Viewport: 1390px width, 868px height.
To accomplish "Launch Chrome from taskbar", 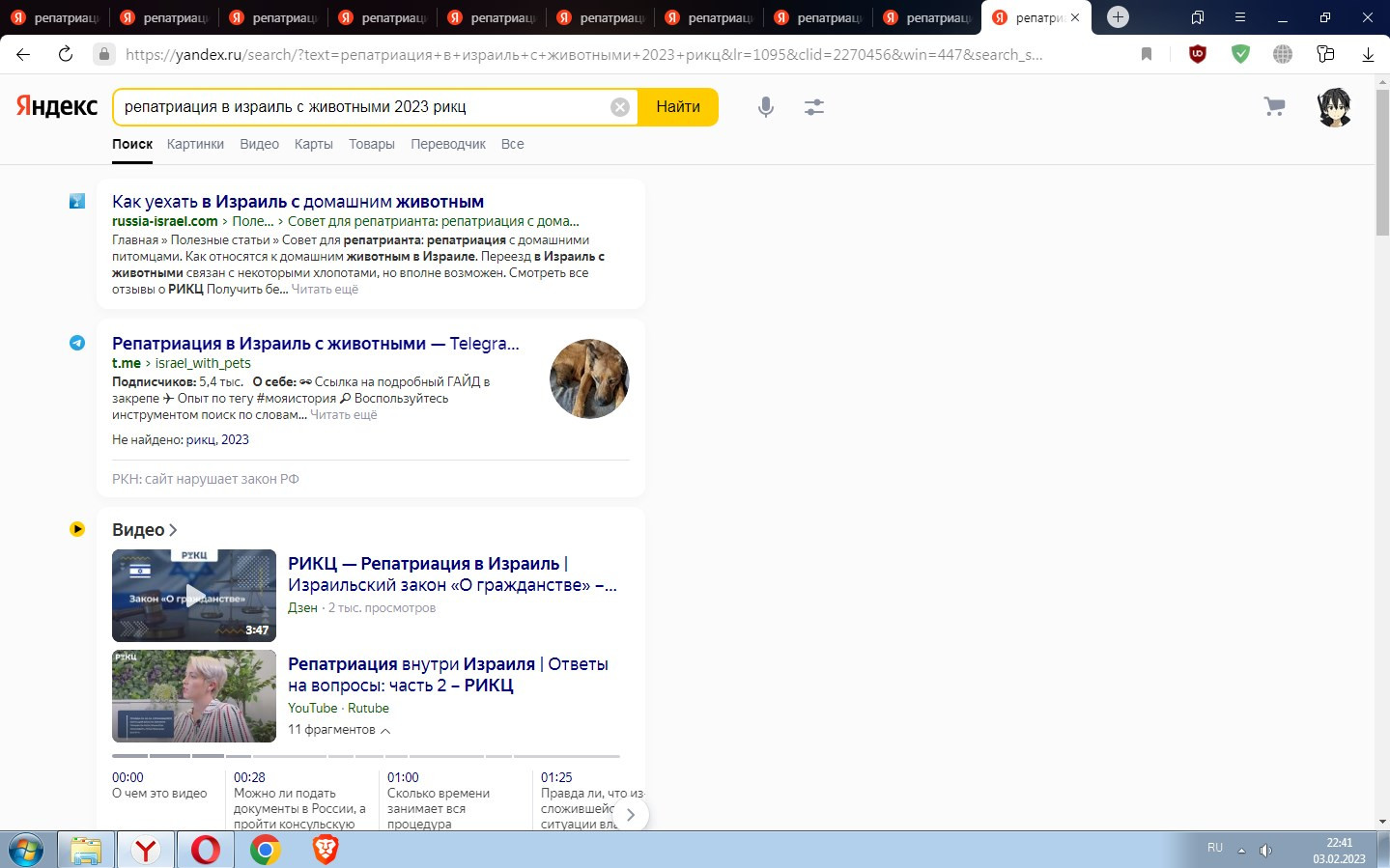I will (x=265, y=850).
